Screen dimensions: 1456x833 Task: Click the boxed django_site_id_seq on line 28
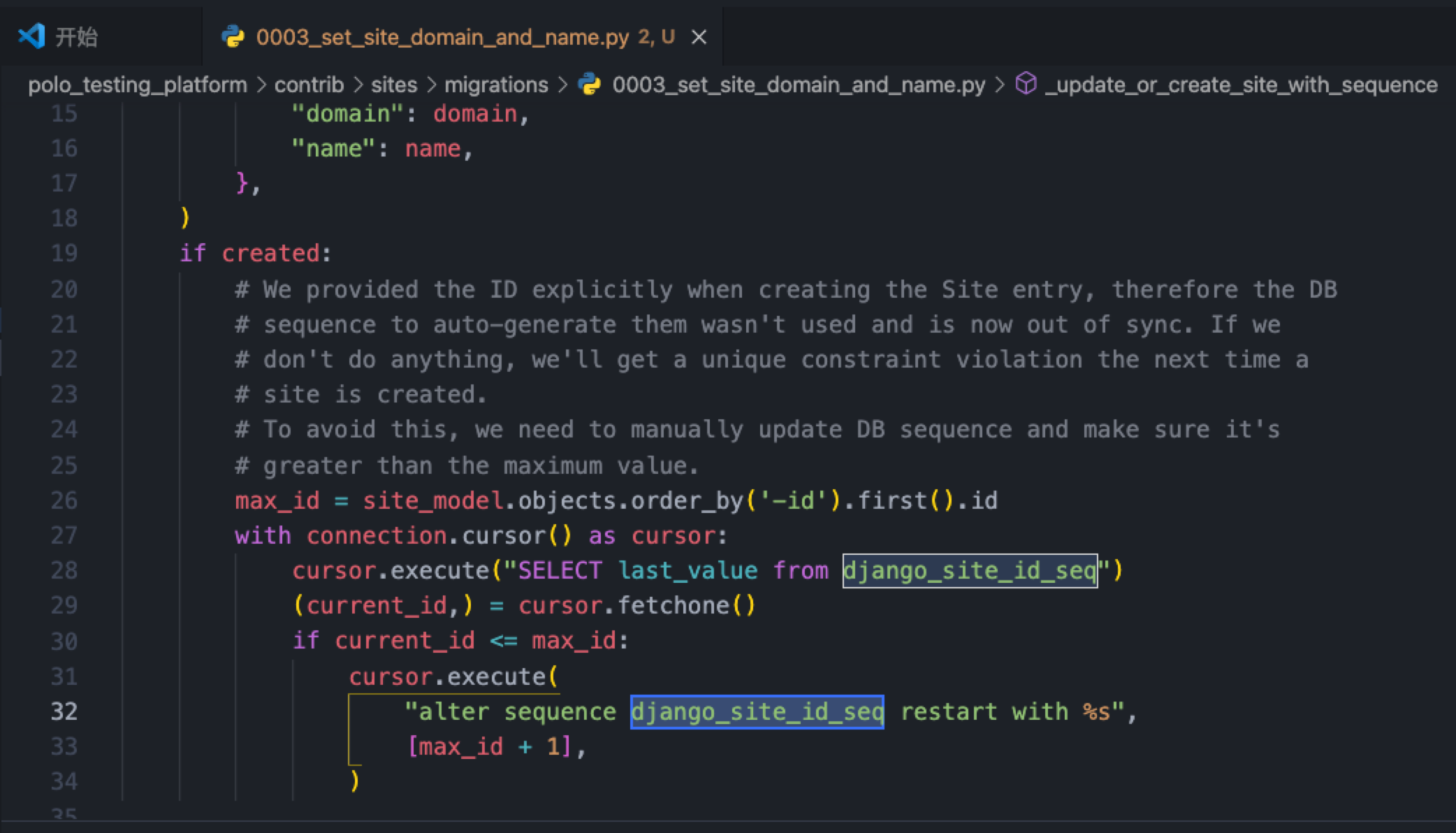970,571
